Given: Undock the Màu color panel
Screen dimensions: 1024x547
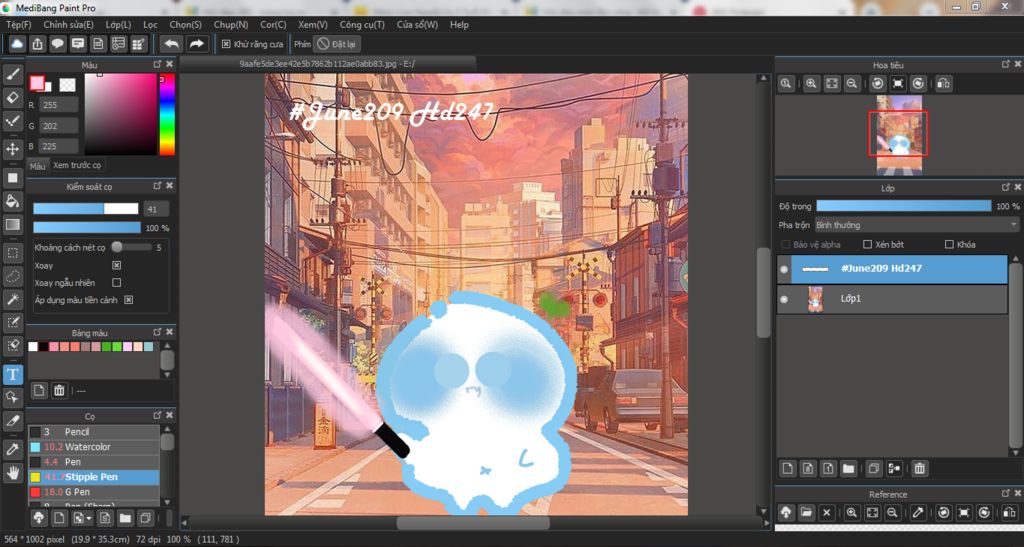Looking at the screenshot, I should click(157, 64).
